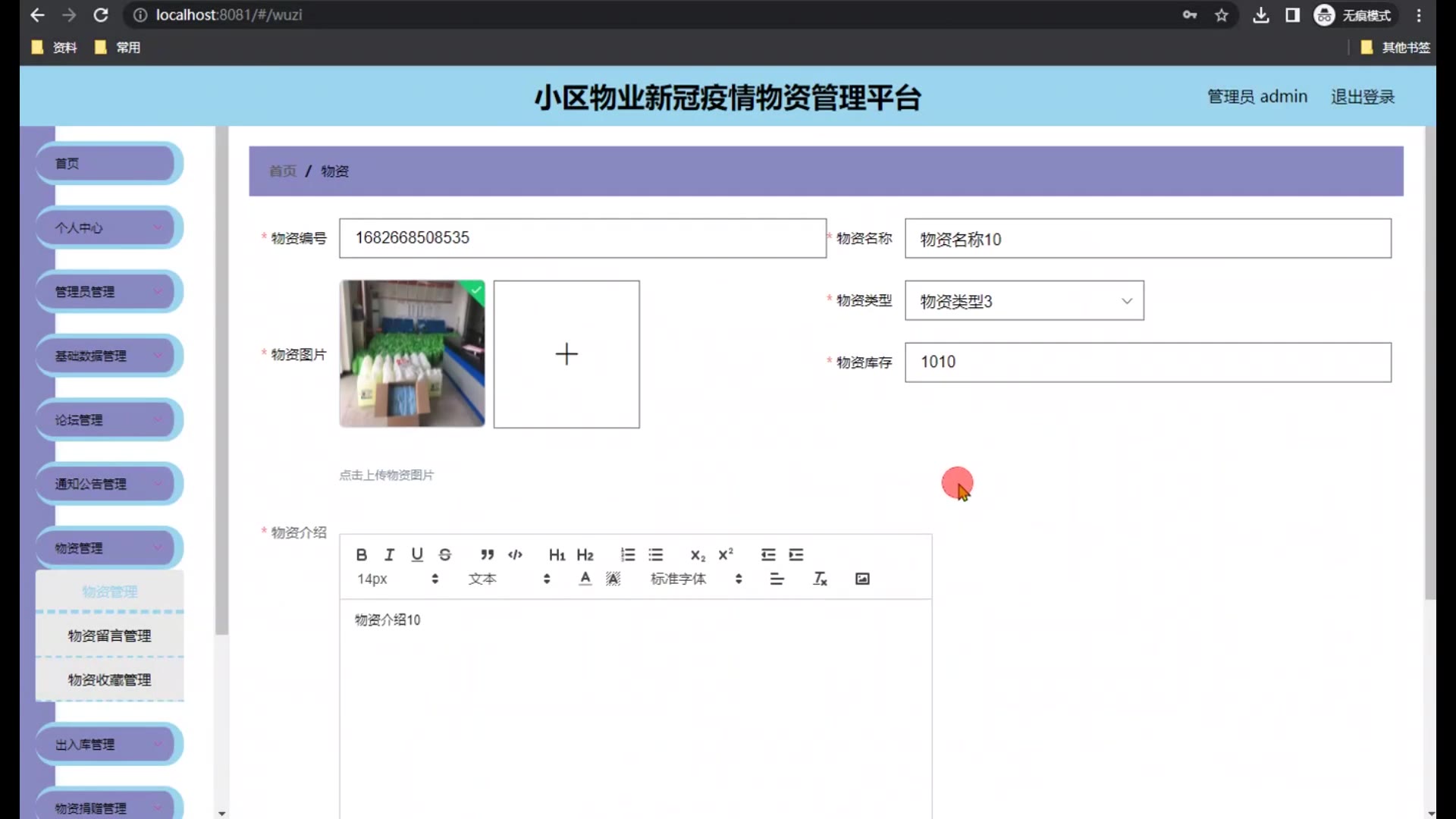Click the 退出登录 logout link
This screenshot has width=1456, height=819.
1362,97
